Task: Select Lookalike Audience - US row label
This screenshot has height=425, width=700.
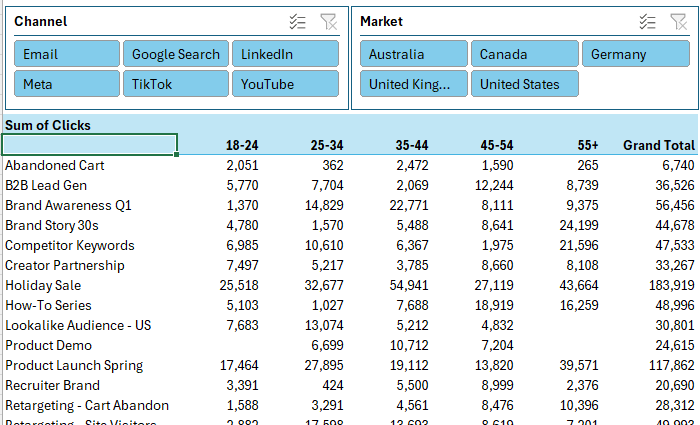Action: (x=78, y=325)
